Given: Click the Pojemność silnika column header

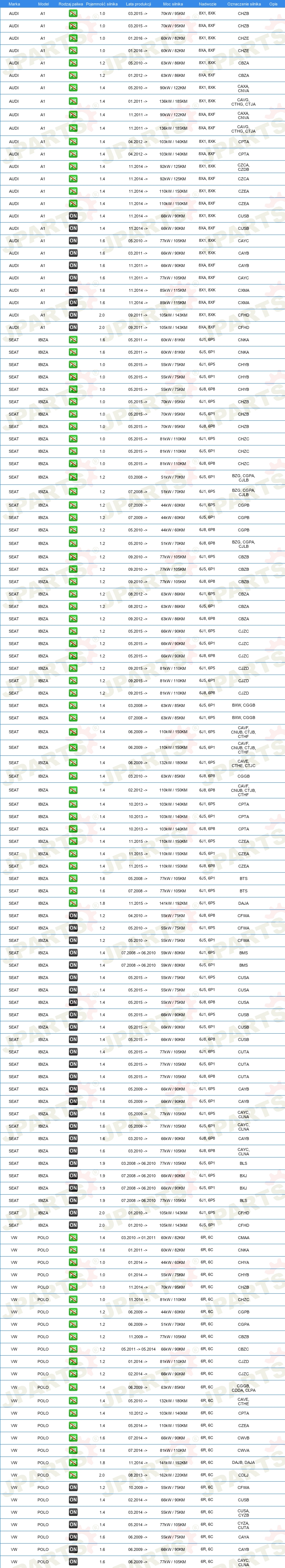Looking at the screenshot, I should tap(102, 4).
